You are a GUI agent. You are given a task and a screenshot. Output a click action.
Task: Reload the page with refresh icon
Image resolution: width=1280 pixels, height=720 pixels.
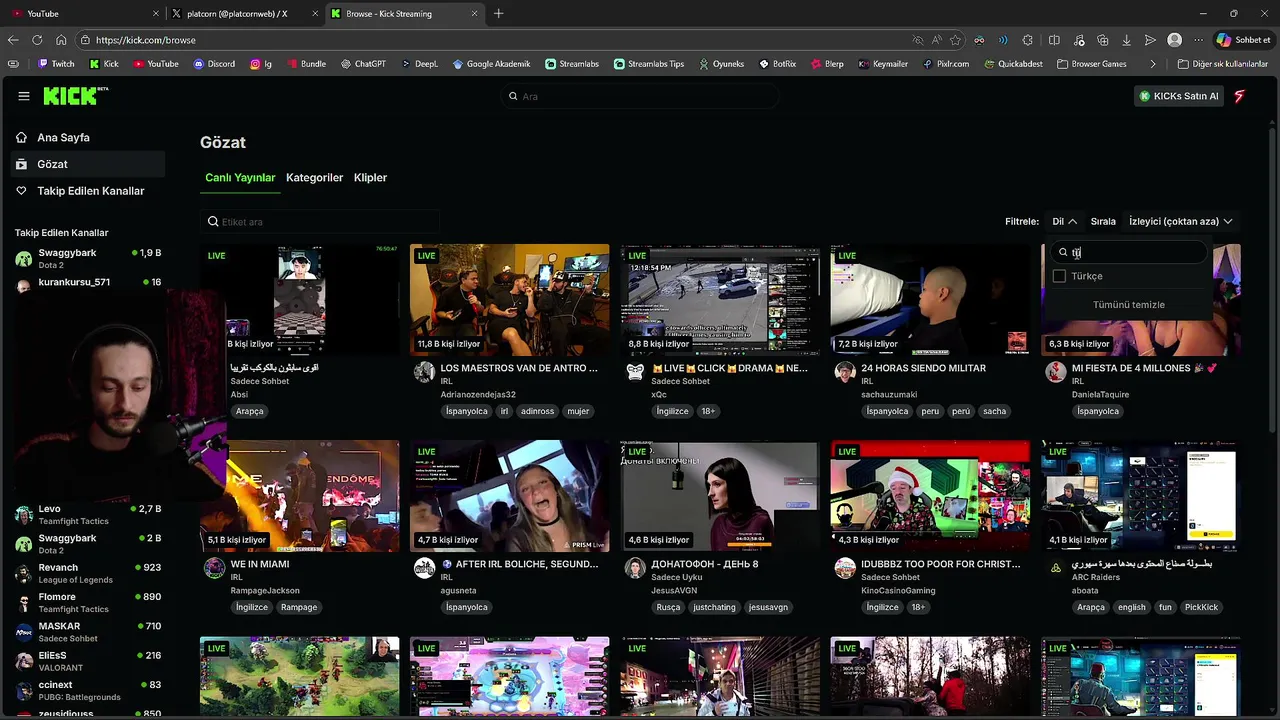coord(37,40)
